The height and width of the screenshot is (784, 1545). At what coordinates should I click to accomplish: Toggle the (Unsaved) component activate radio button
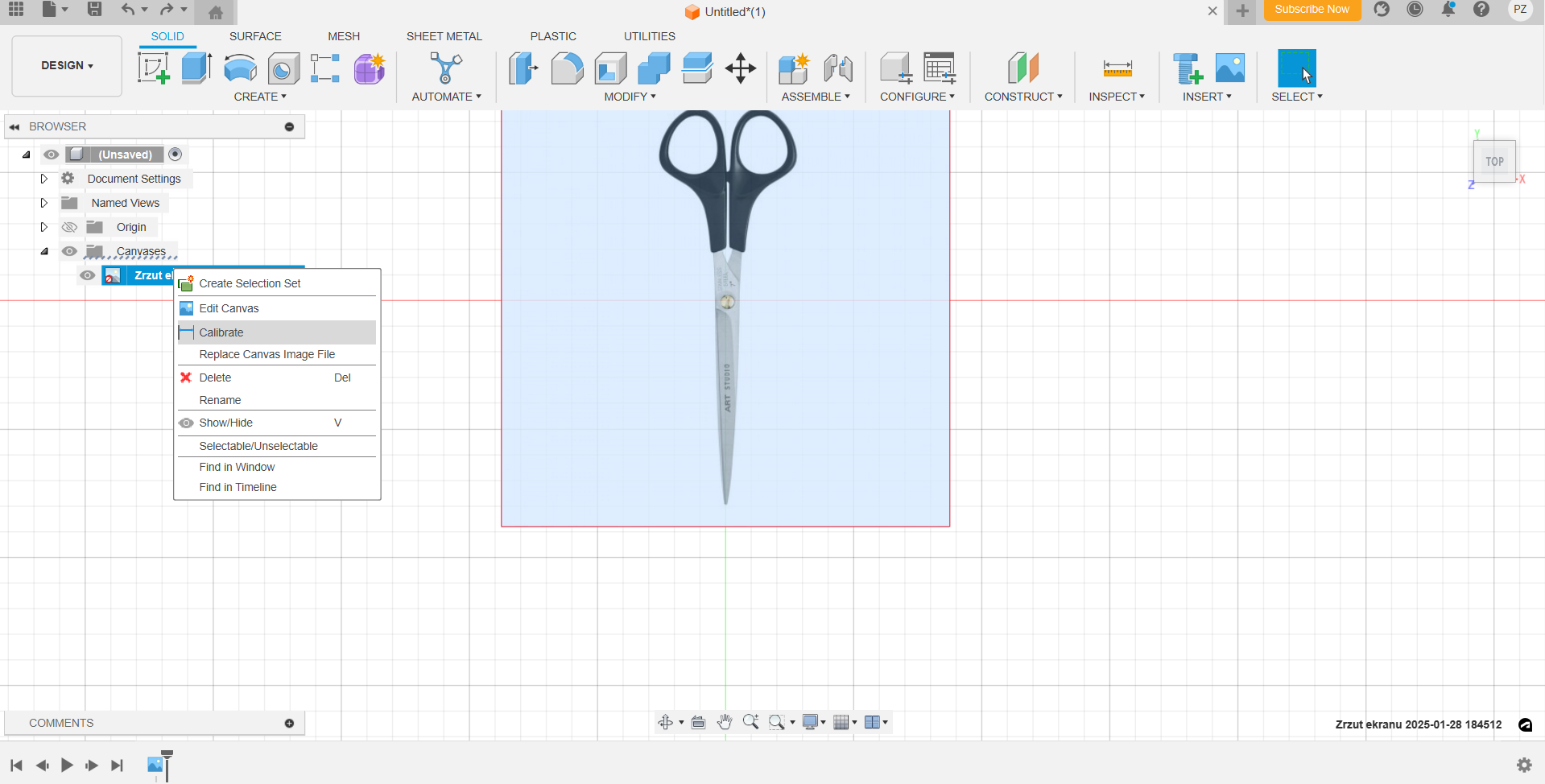(176, 155)
